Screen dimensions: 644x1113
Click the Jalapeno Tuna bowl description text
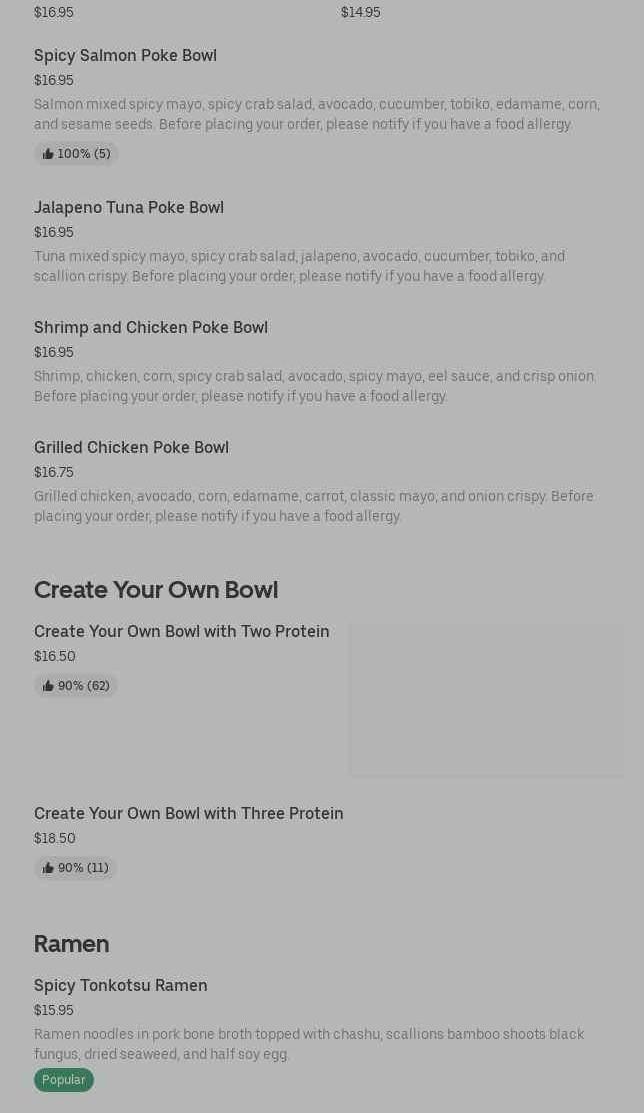[299, 266]
